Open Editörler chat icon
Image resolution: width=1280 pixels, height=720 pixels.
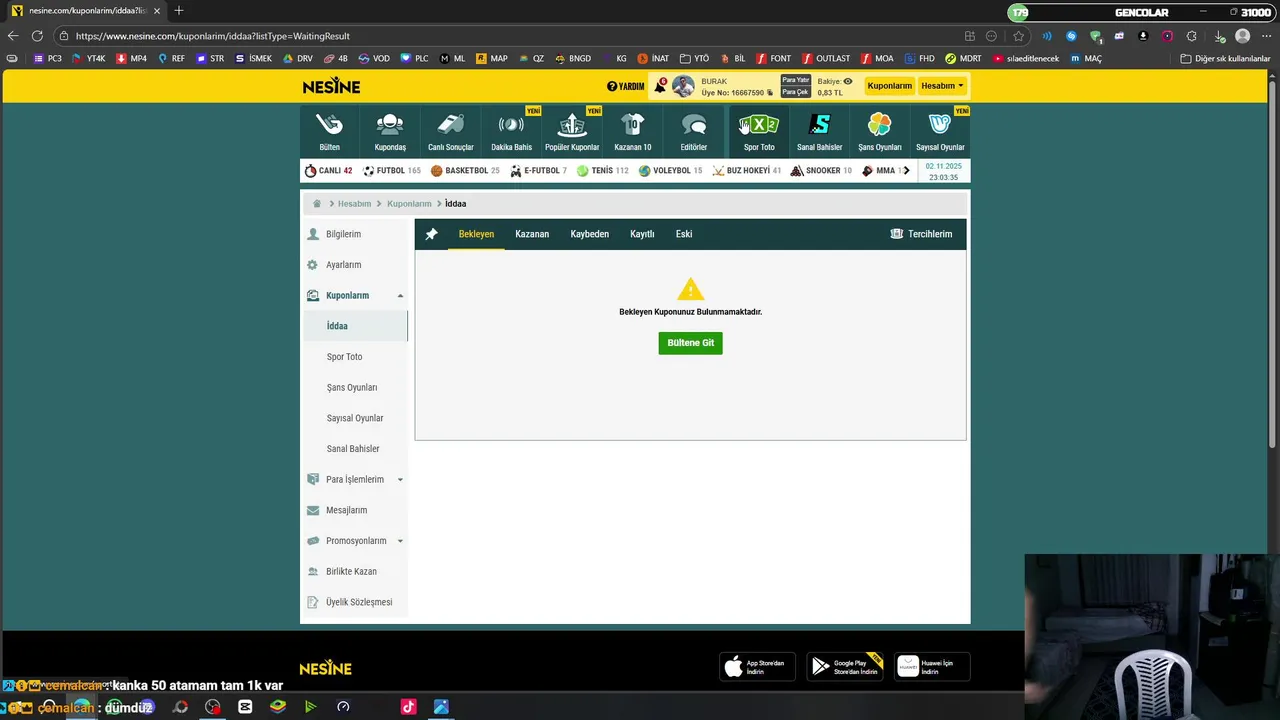tap(693, 124)
